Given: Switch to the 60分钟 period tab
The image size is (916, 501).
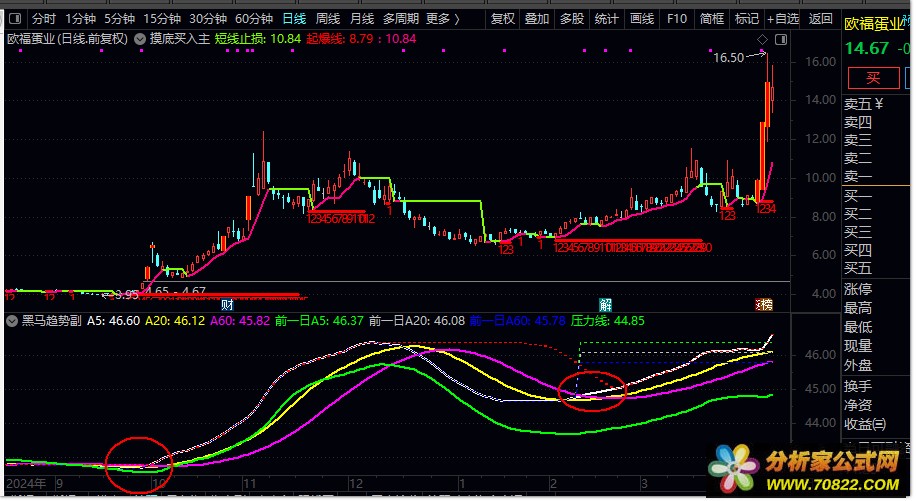Looking at the screenshot, I should point(253,18).
